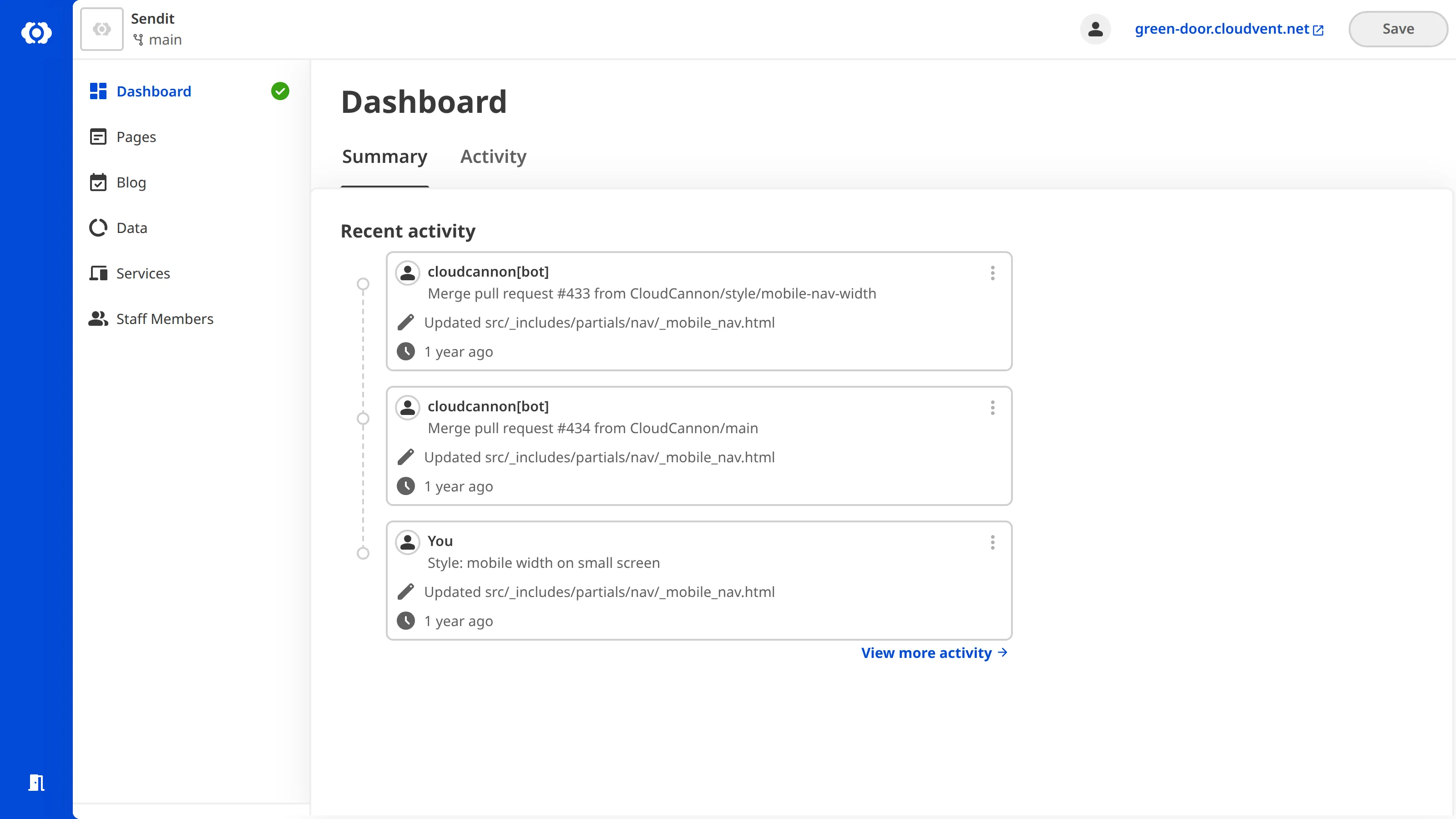The height and width of the screenshot is (819, 1456).
Task: Click the main branch label
Action: click(165, 40)
